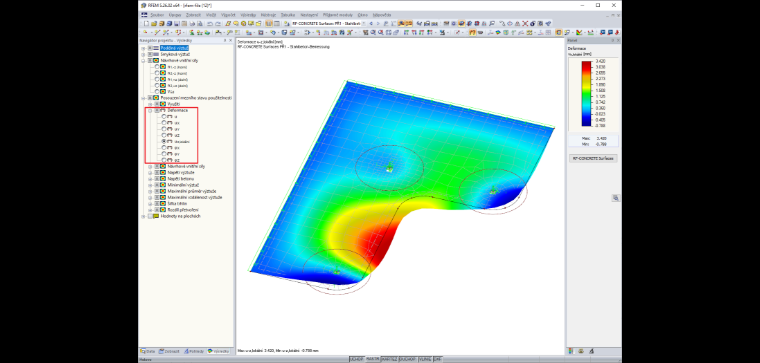Click the Save floppy disk icon
The image size is (760, 363).
(x=176, y=23)
